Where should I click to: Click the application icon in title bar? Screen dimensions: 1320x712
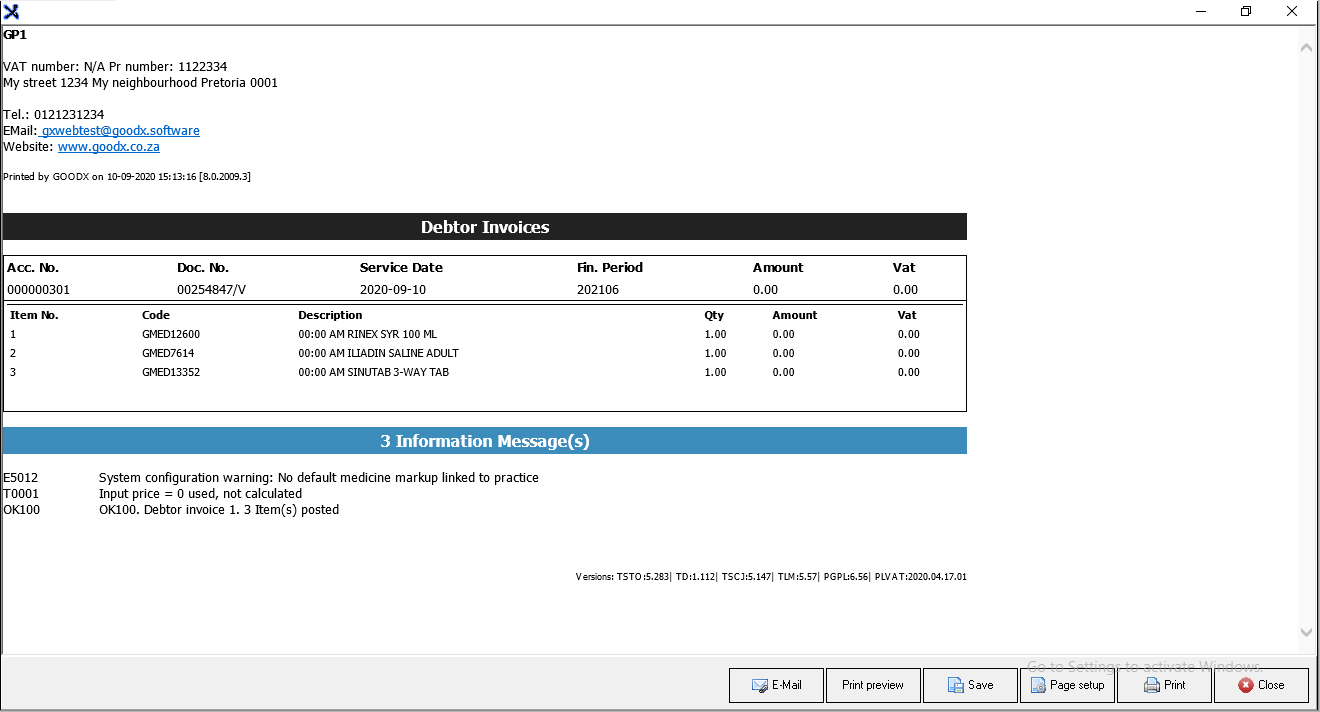click(12, 12)
